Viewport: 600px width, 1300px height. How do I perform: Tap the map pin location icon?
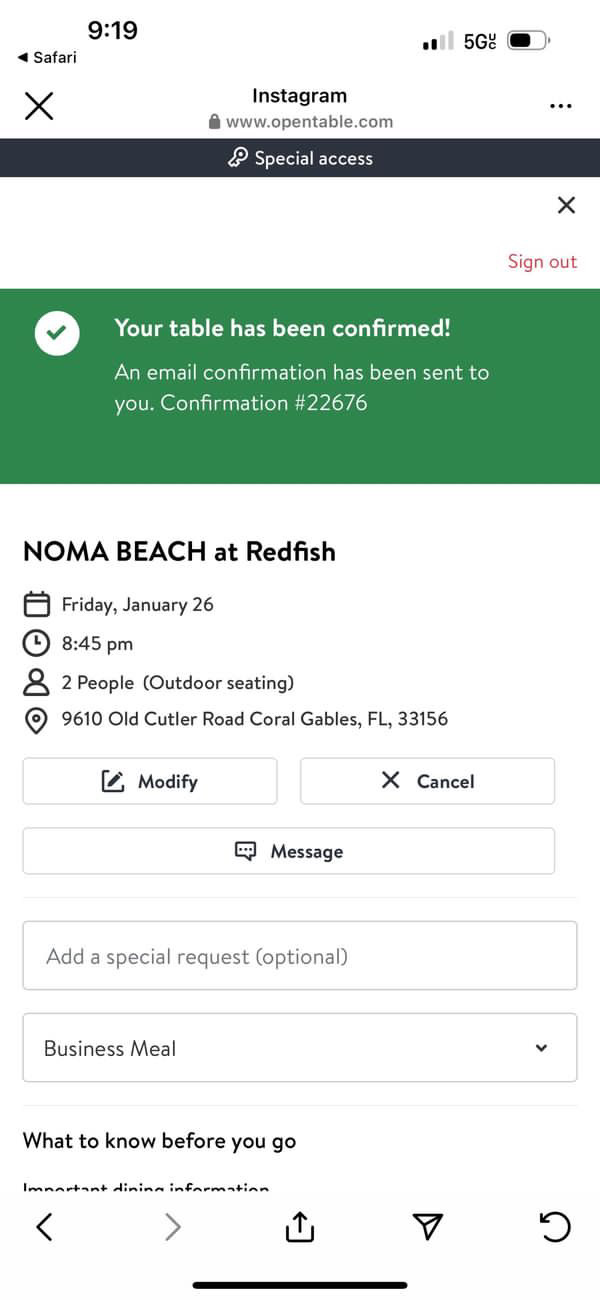pyautogui.click(x=37, y=721)
